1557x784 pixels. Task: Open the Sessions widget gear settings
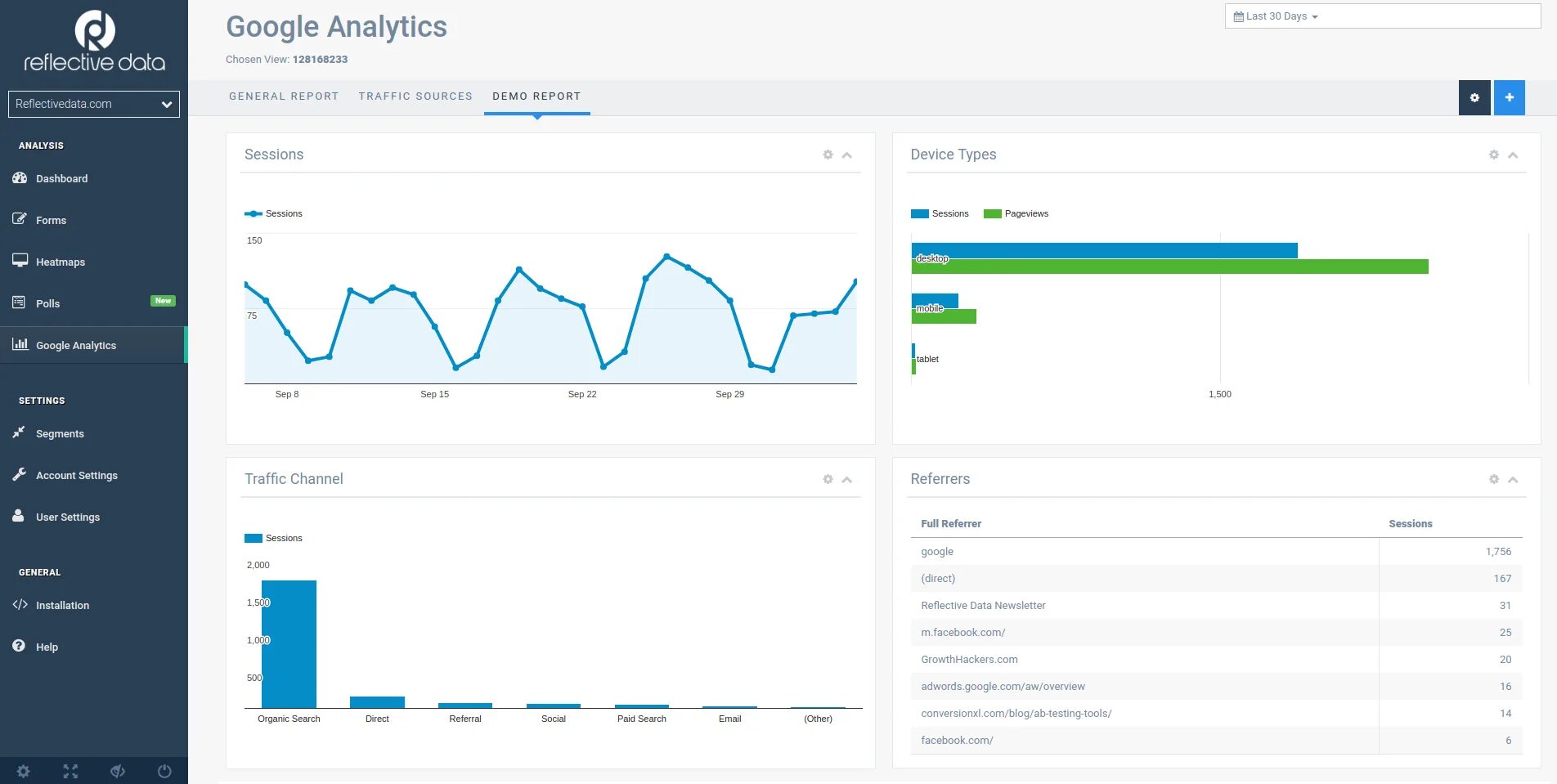828,155
